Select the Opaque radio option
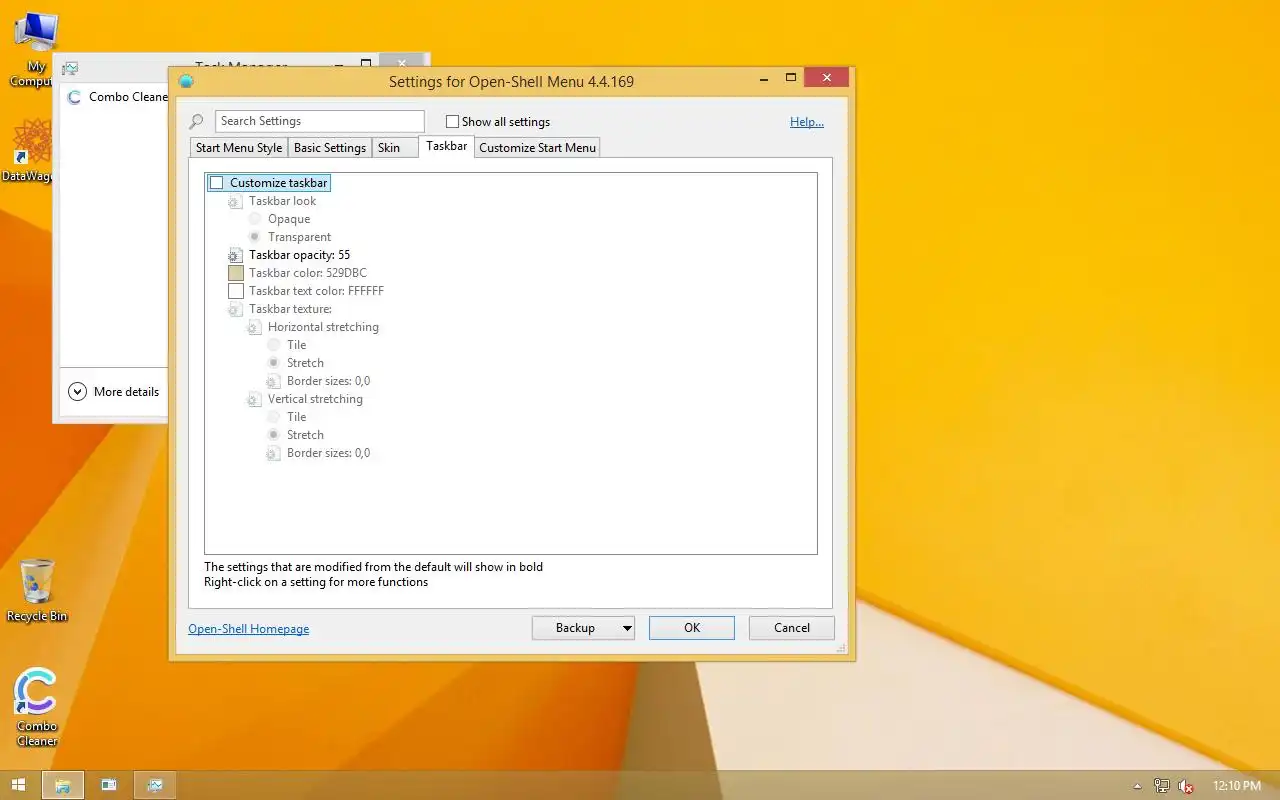 (x=255, y=219)
